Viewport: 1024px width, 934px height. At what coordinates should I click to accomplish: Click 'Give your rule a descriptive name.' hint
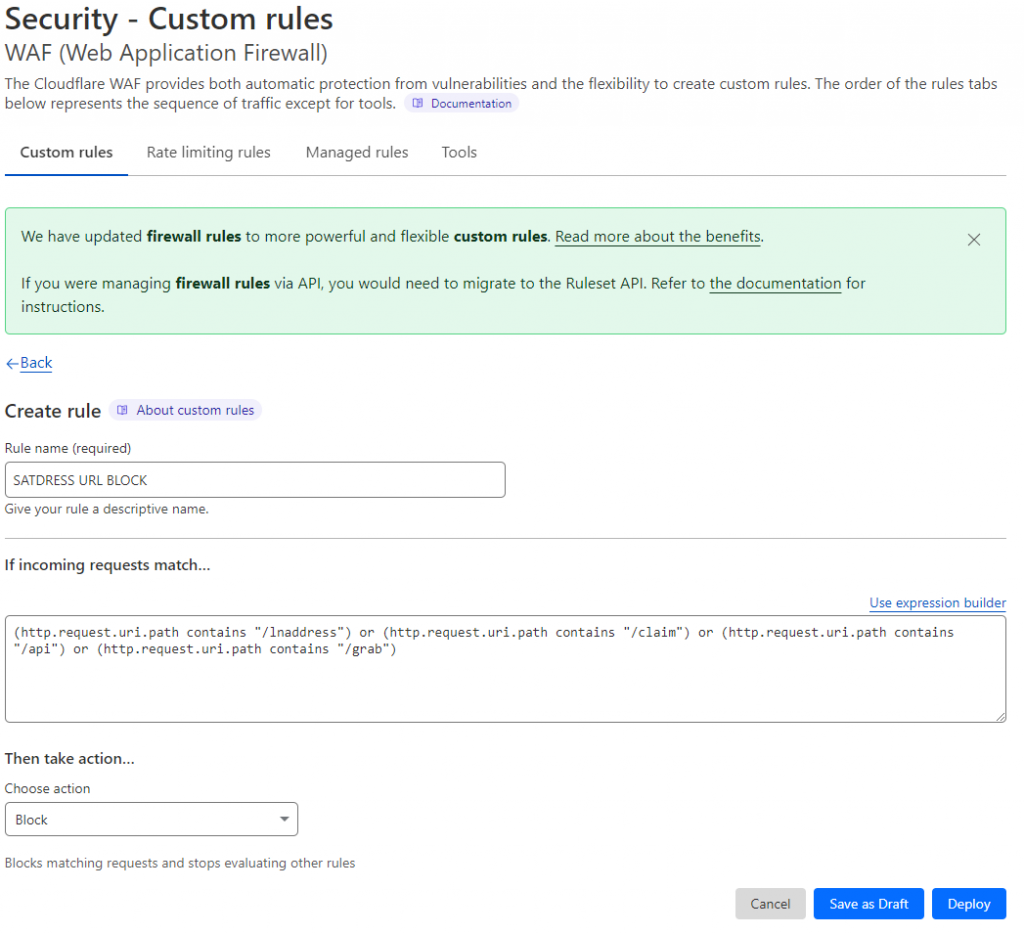click(106, 509)
